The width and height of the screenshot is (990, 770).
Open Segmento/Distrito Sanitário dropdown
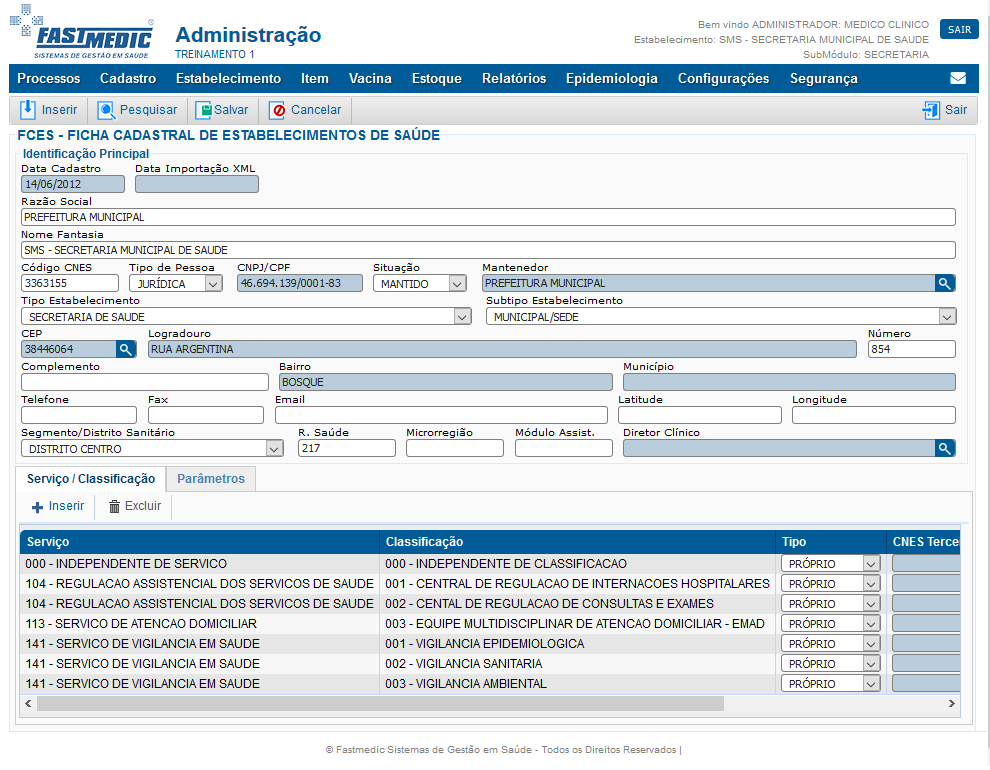(274, 449)
